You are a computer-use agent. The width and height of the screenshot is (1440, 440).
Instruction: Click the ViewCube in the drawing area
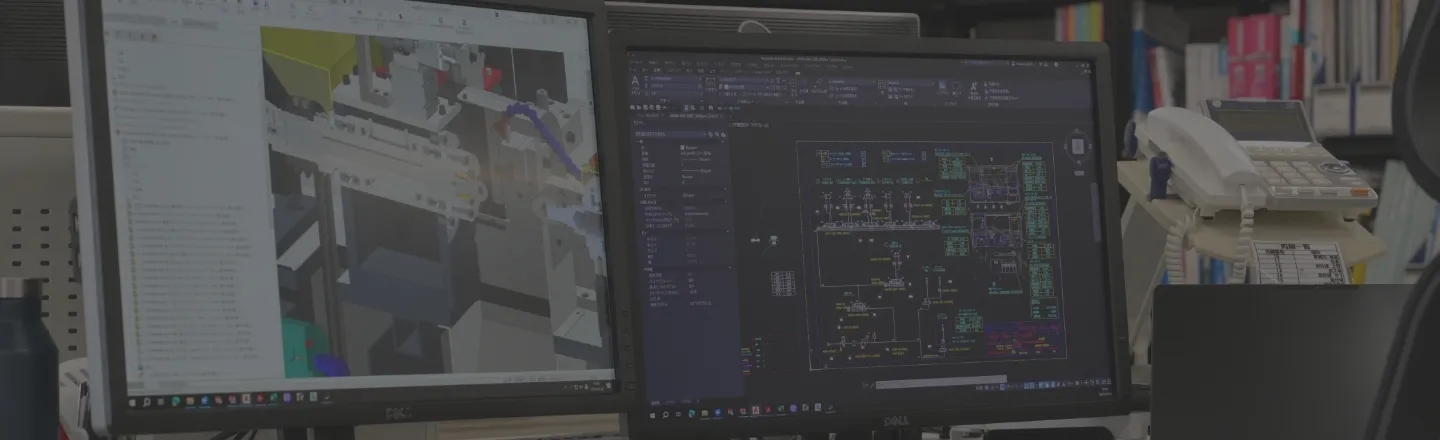coord(1077,147)
